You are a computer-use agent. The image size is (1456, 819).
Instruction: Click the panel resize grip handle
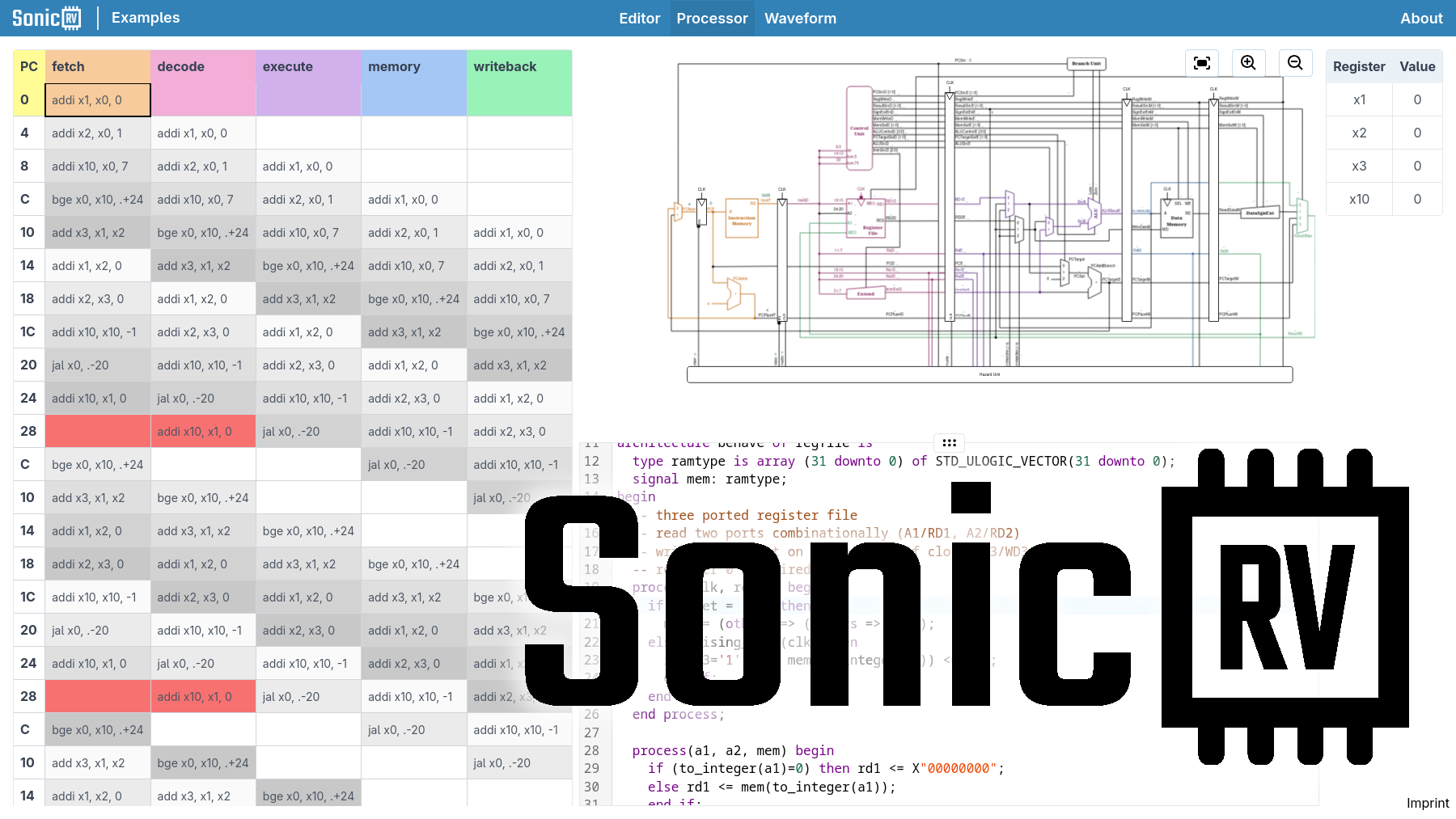point(949,442)
